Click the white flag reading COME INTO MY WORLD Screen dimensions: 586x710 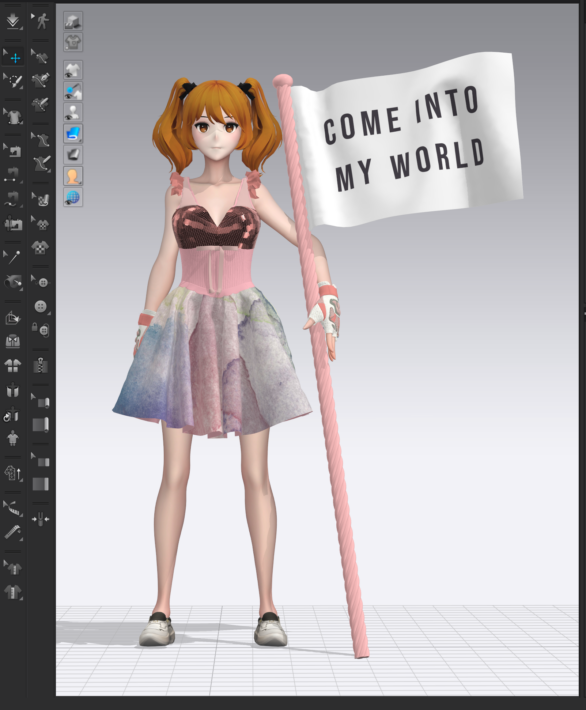click(406, 140)
